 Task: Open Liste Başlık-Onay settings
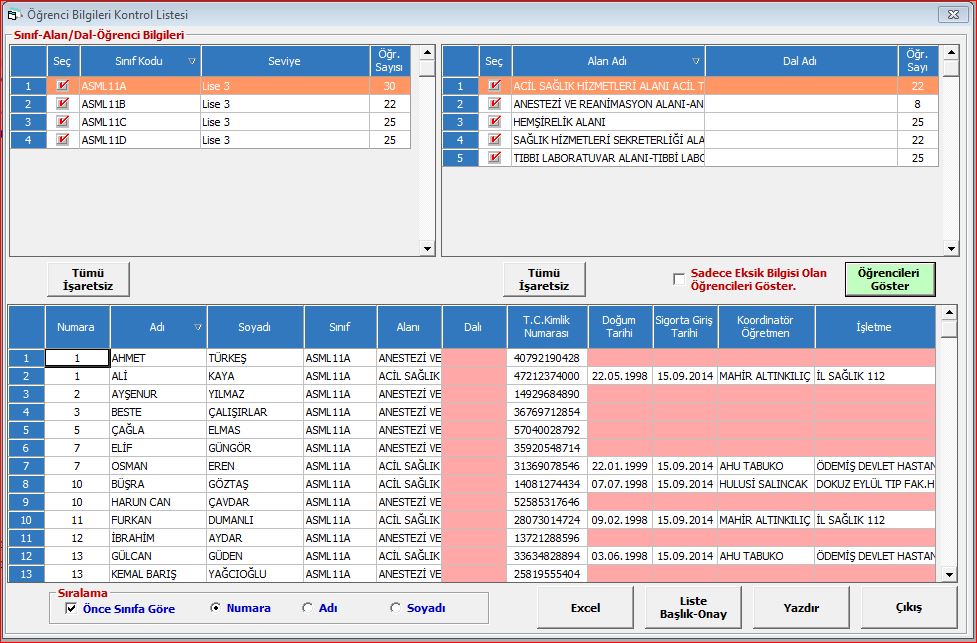693,607
